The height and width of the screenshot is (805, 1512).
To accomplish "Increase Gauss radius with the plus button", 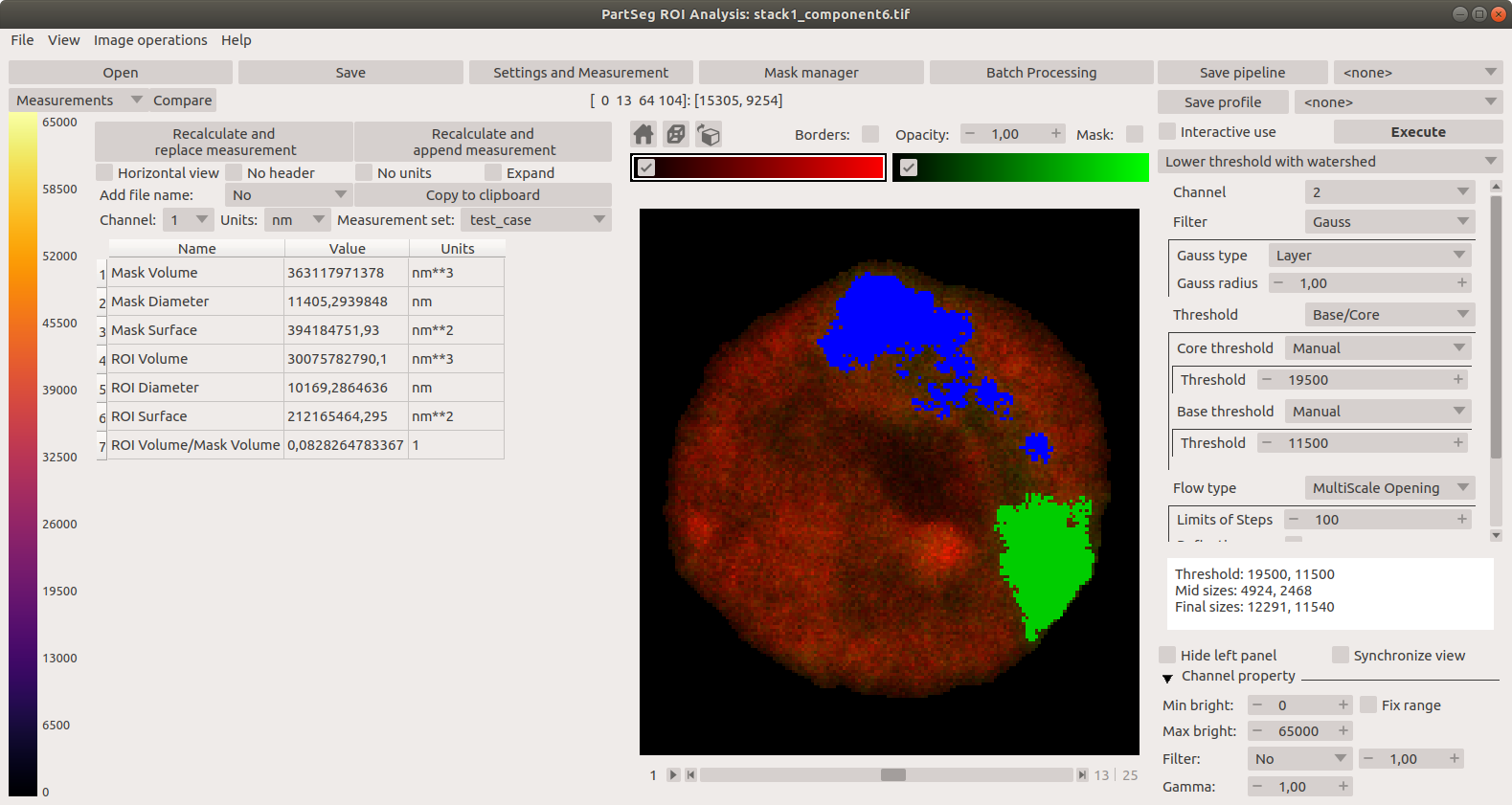I will [1462, 282].
